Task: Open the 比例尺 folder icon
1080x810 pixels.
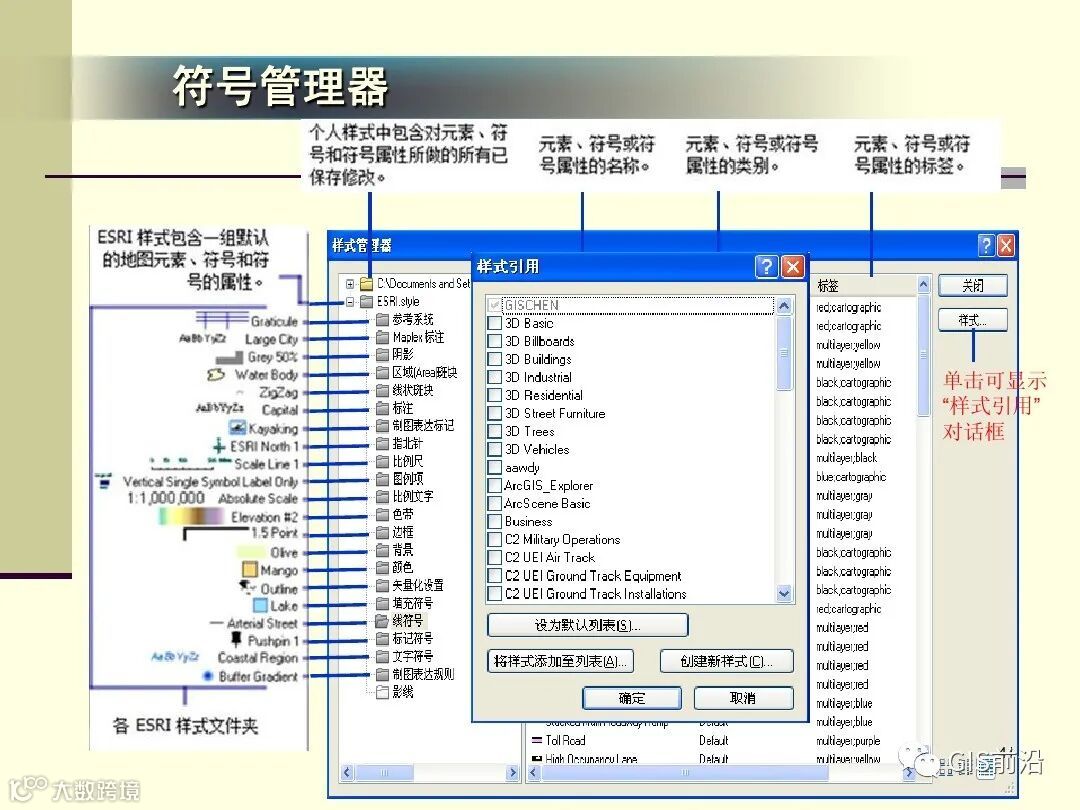Action: [x=382, y=461]
